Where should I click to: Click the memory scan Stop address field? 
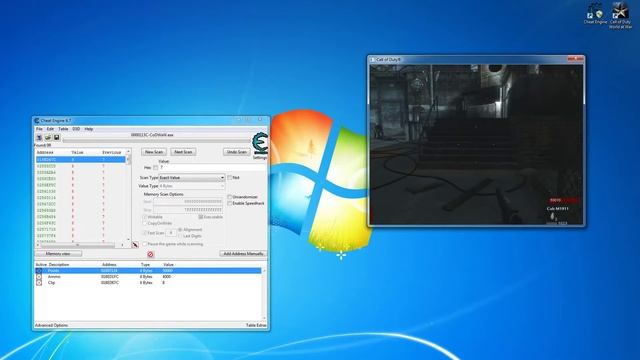(x=188, y=209)
